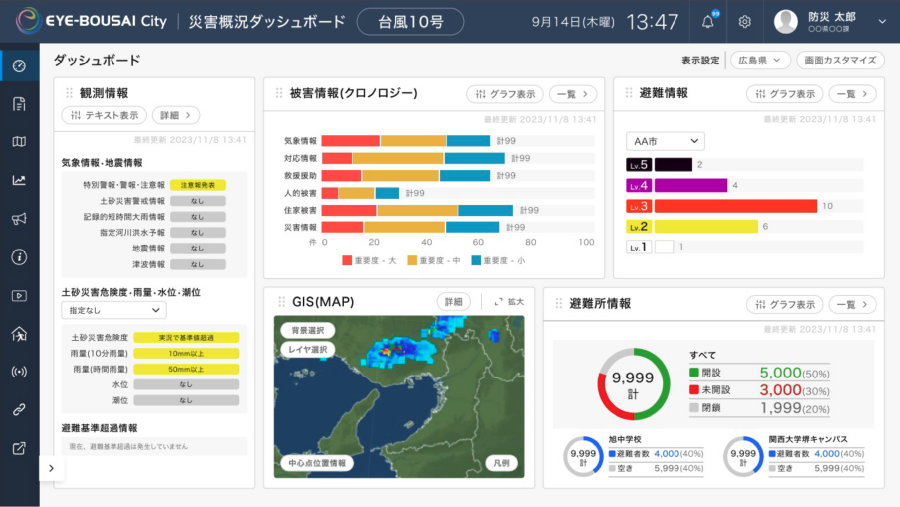Open dashboard gauge icon in sidebar
900x507 pixels.
(x=19, y=66)
